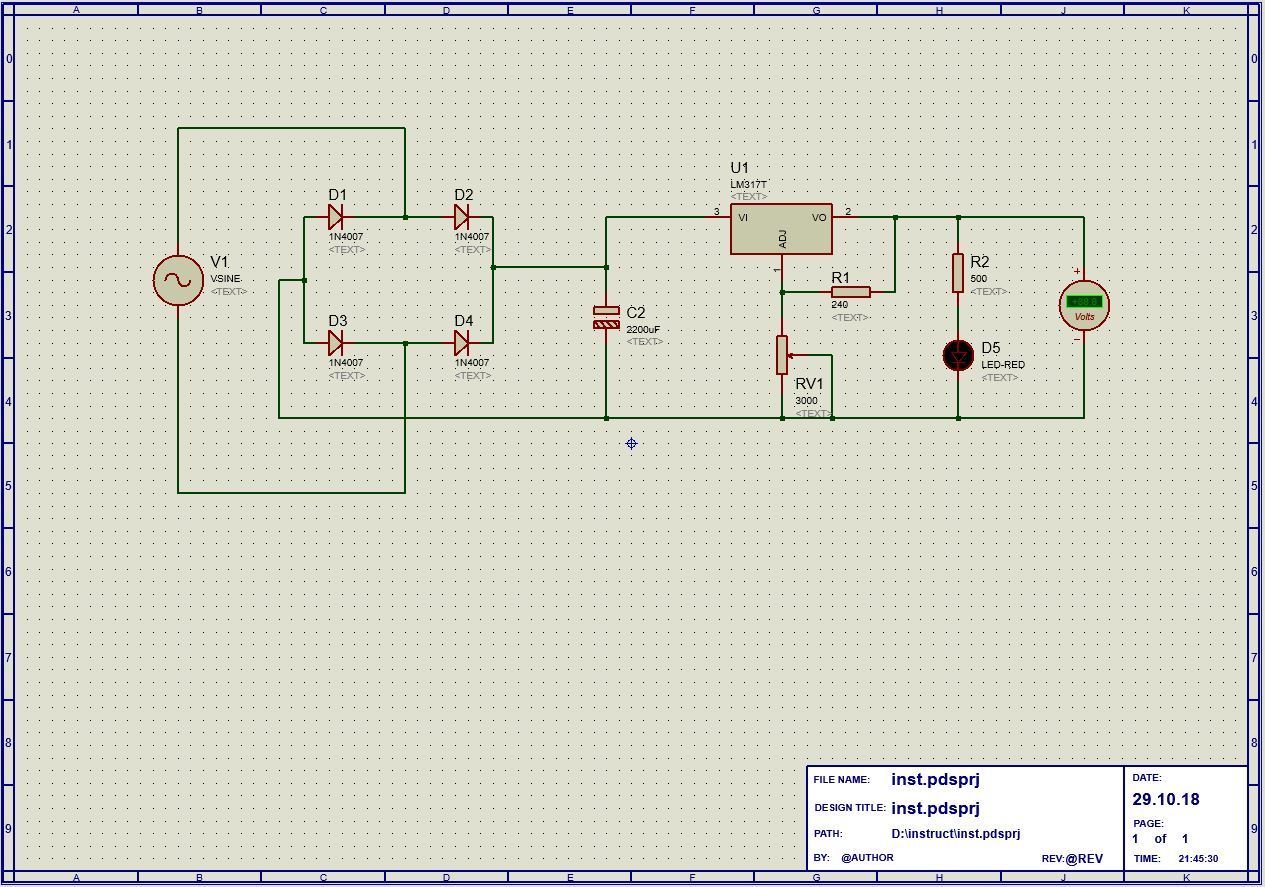Screen dimensions: 1265x887
Task: Click the LM317T regulator U1 body
Action: (x=780, y=228)
